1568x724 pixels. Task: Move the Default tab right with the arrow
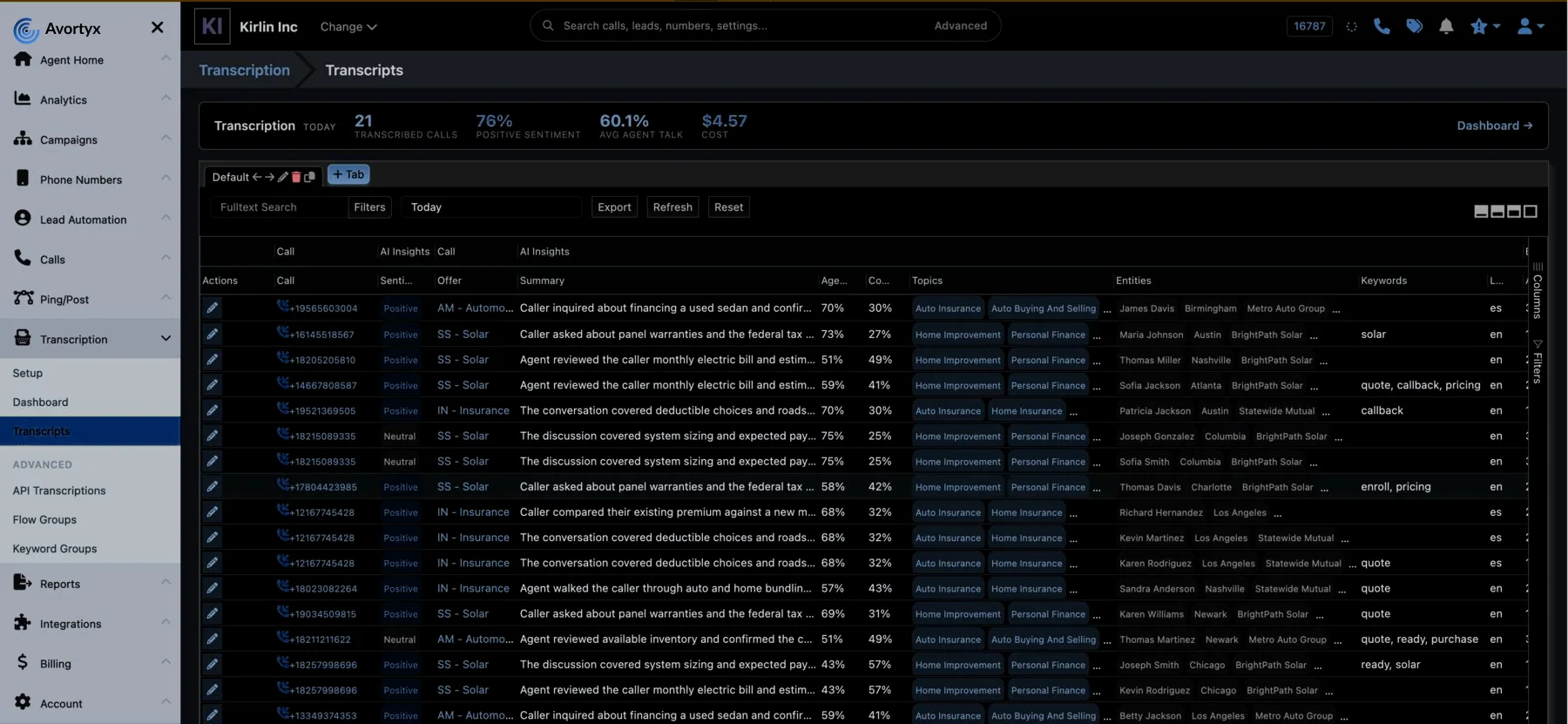269,177
